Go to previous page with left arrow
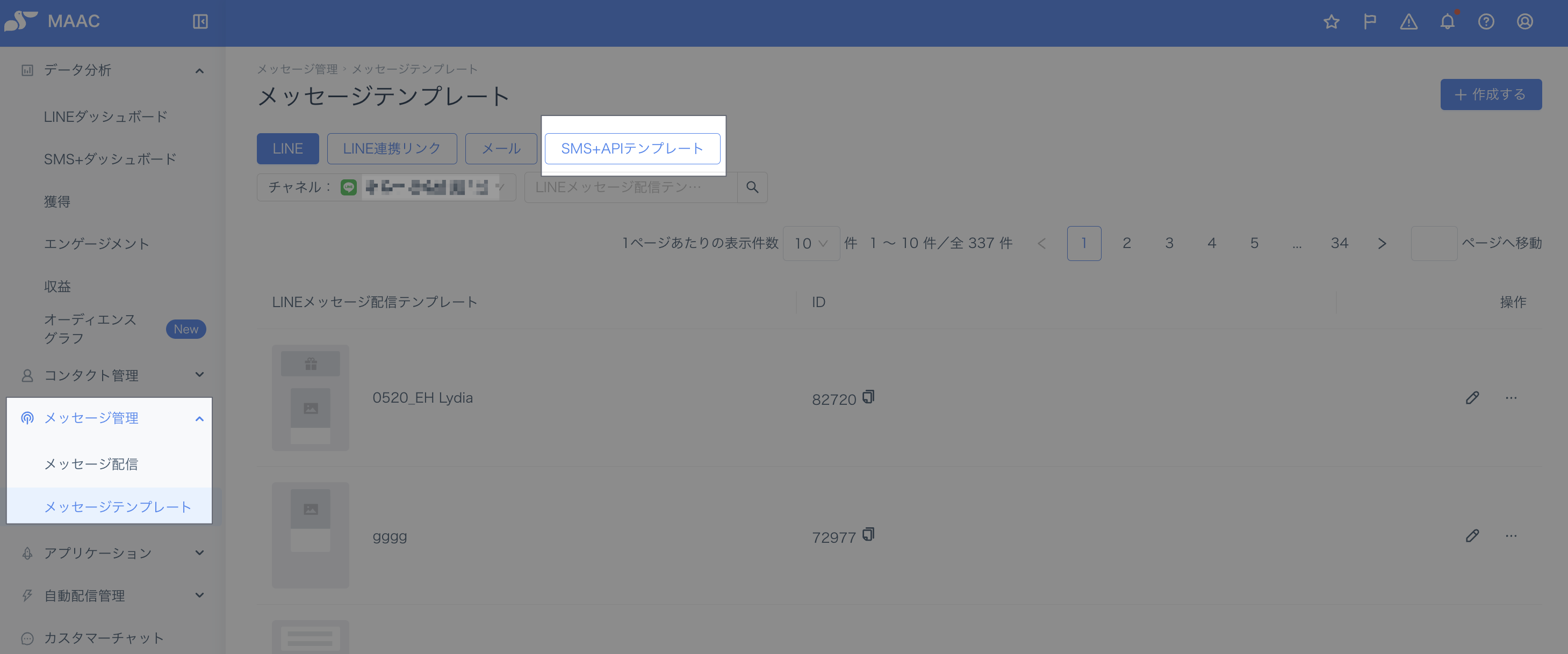This screenshot has width=1568, height=654. pyautogui.click(x=1041, y=243)
